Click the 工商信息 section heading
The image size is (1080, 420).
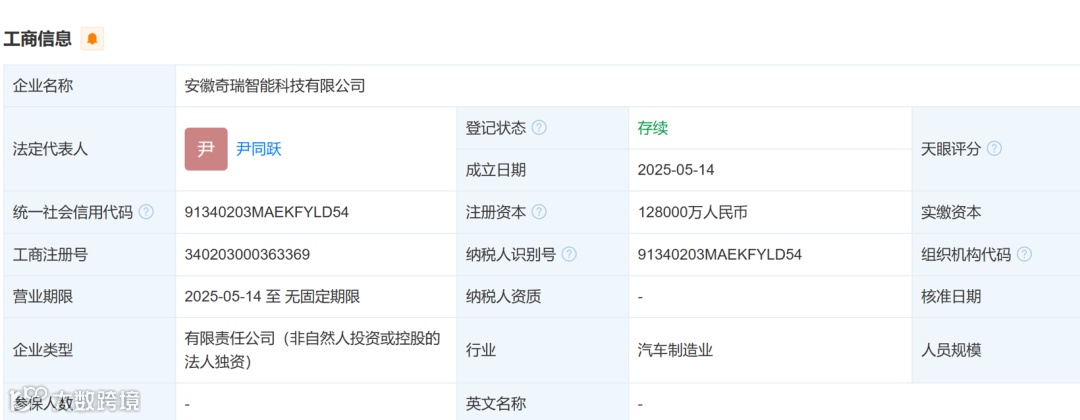[x=37, y=39]
